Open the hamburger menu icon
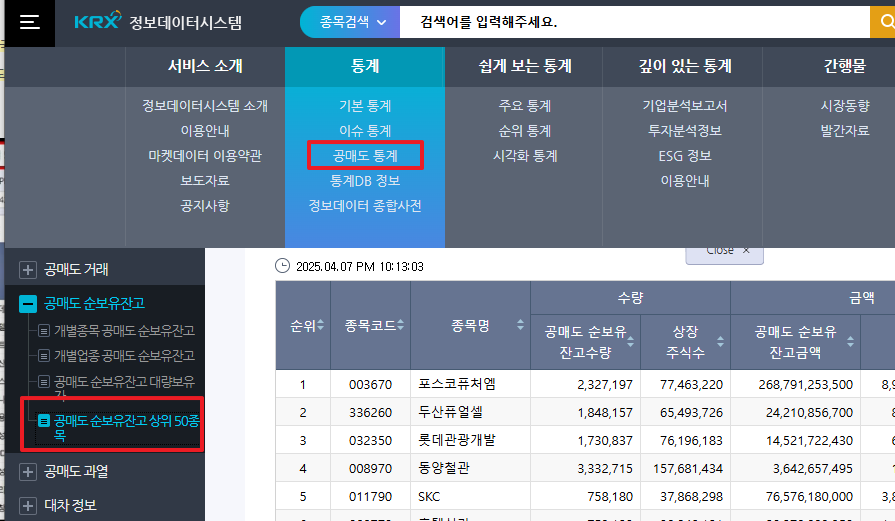This screenshot has width=895, height=521. 30,22
